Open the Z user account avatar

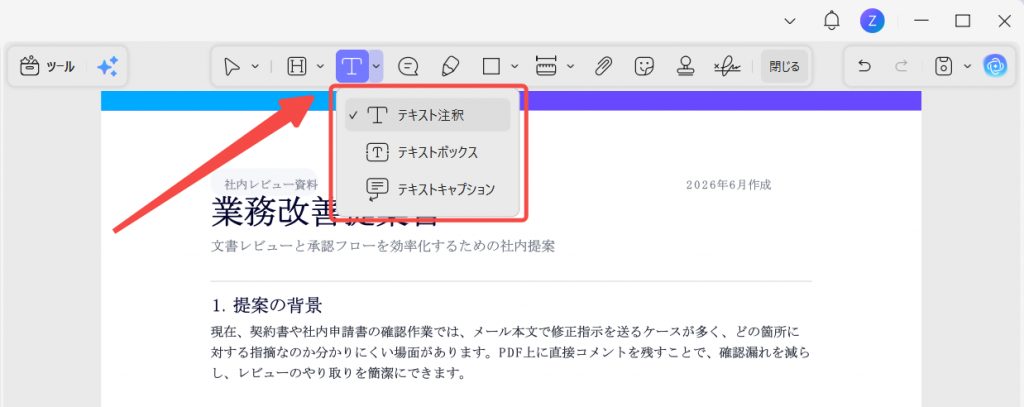pyautogui.click(x=872, y=21)
